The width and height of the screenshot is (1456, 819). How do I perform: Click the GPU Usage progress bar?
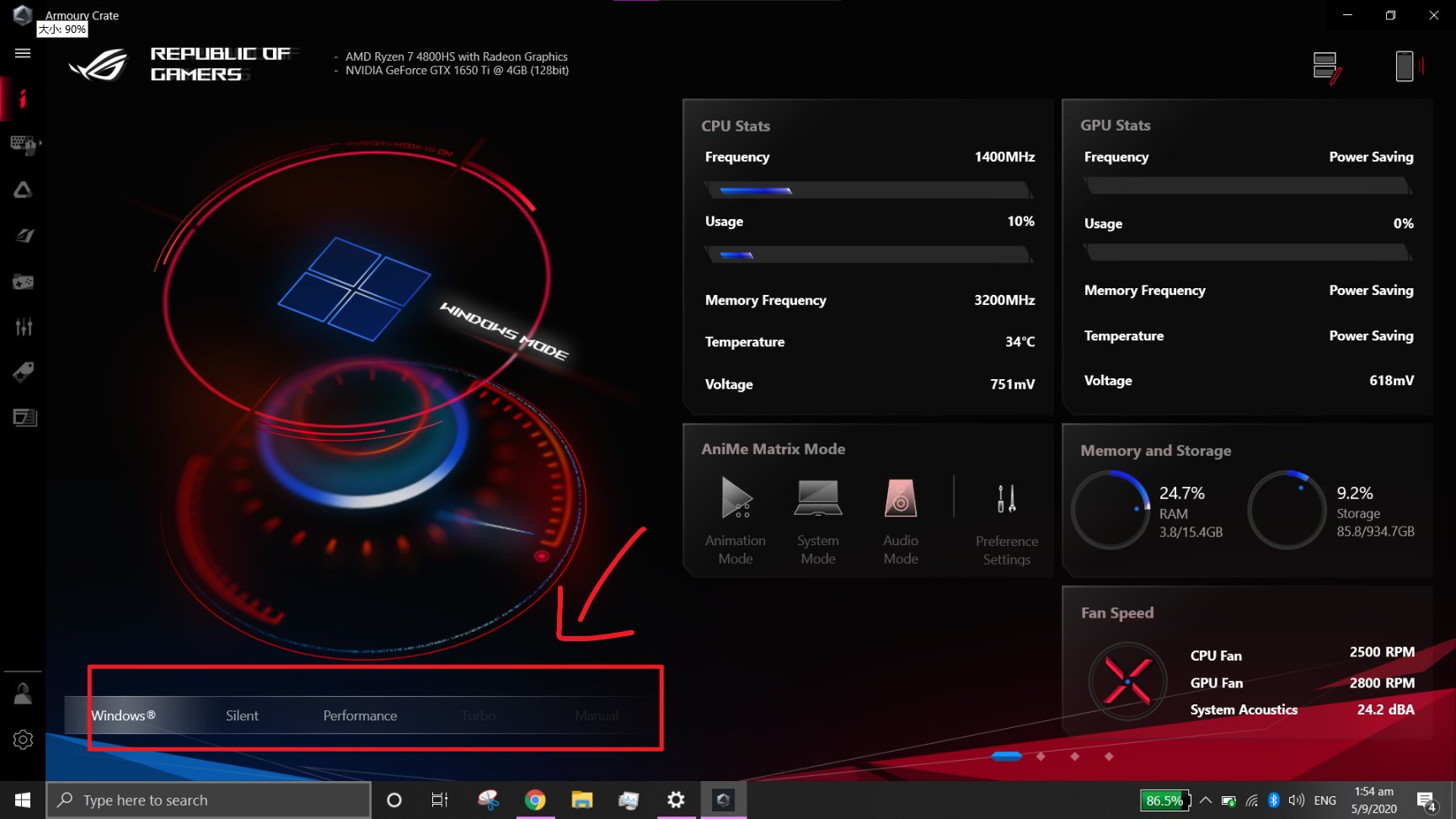1249,253
